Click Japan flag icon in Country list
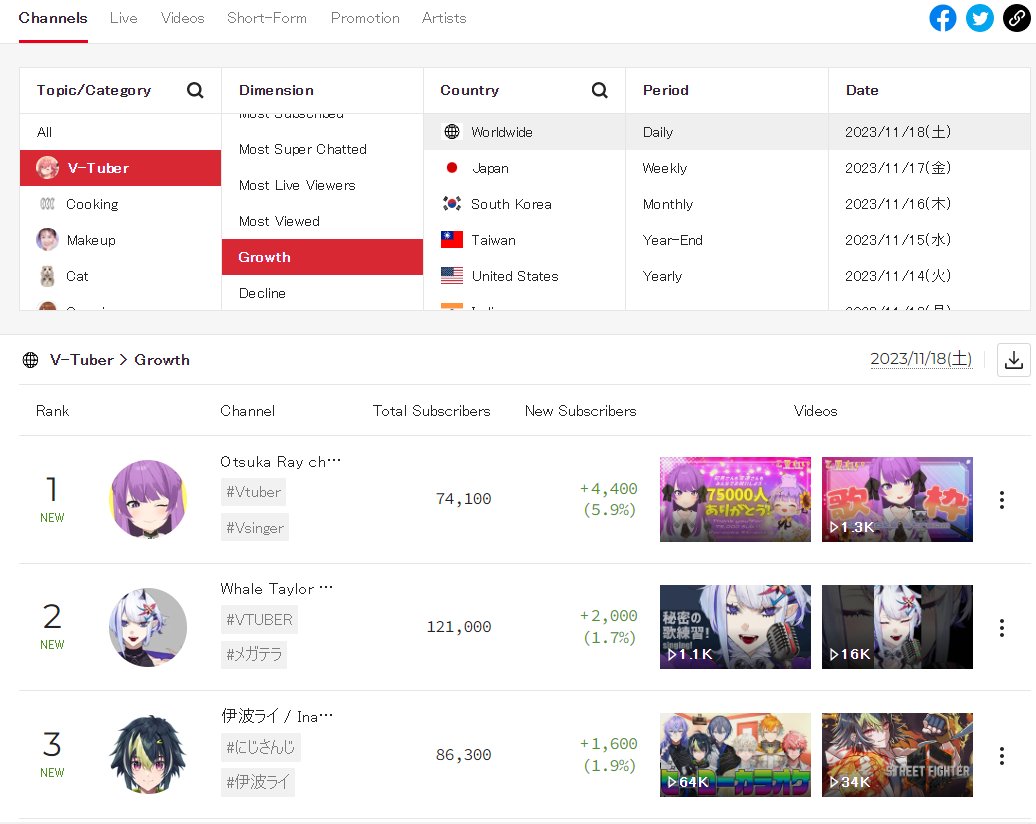 tap(452, 168)
